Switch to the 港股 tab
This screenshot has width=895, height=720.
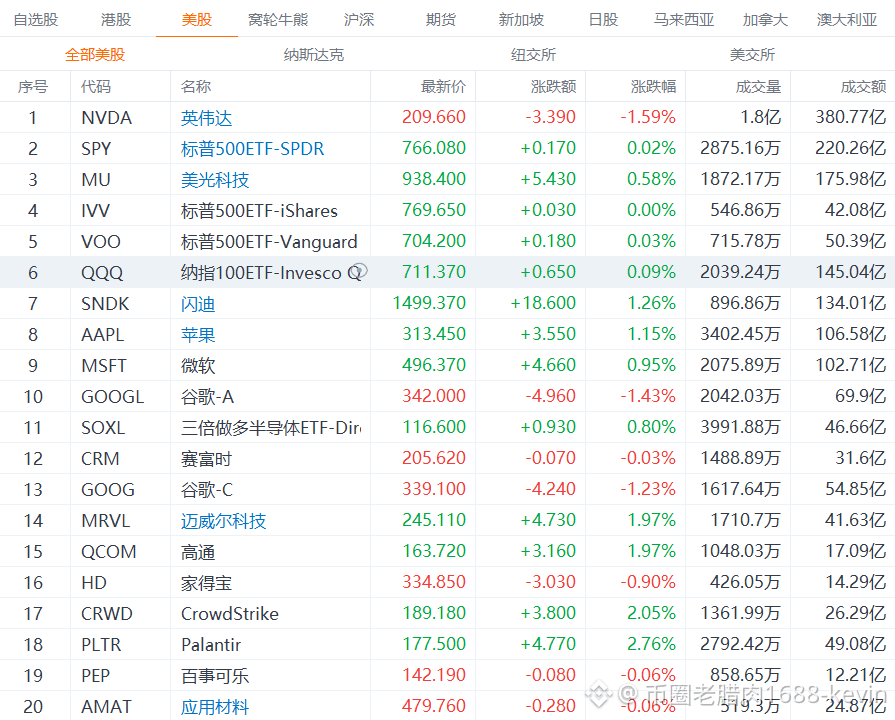tap(116, 19)
